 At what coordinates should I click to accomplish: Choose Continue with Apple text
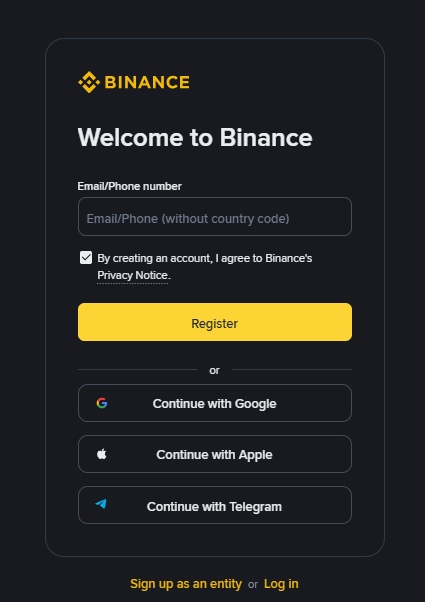click(214, 455)
